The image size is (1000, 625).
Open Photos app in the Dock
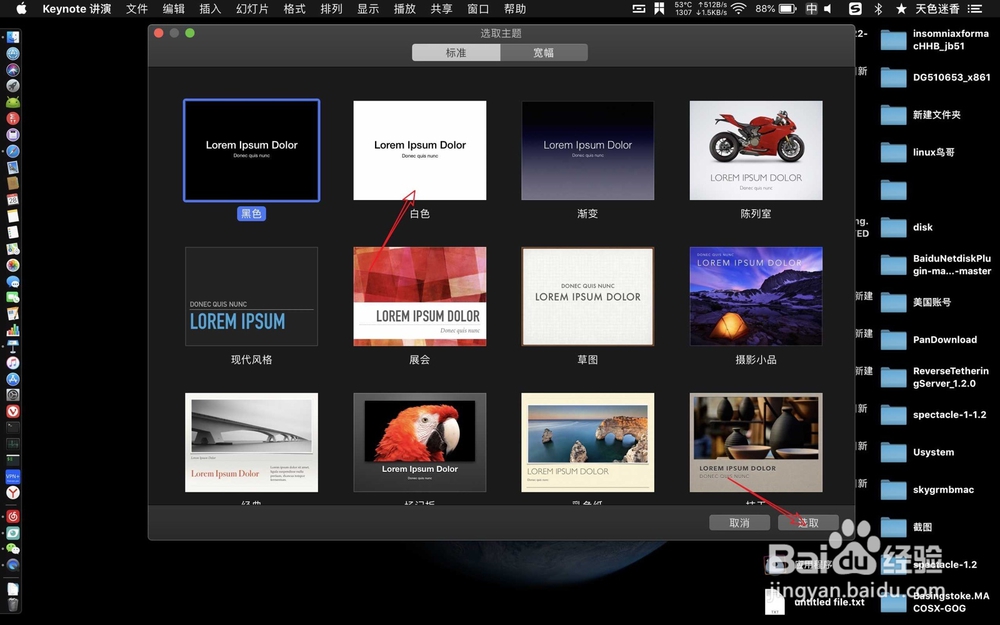point(13,265)
